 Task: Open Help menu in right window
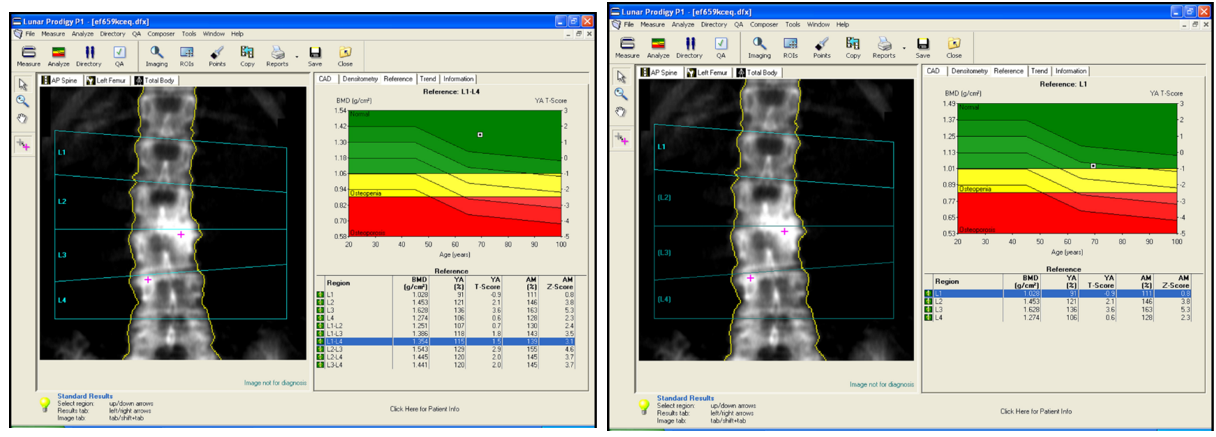pyautogui.click(x=842, y=24)
